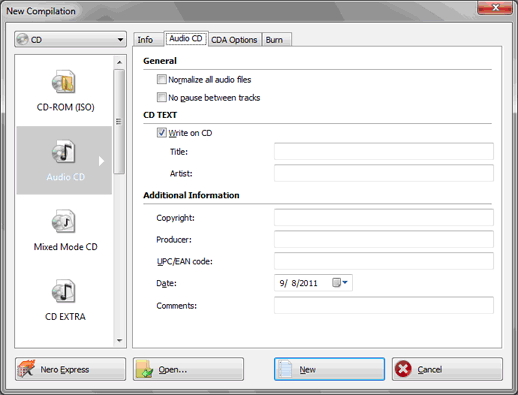Tick No pause between tracks checkbox
The image size is (518, 395).
coord(161,97)
